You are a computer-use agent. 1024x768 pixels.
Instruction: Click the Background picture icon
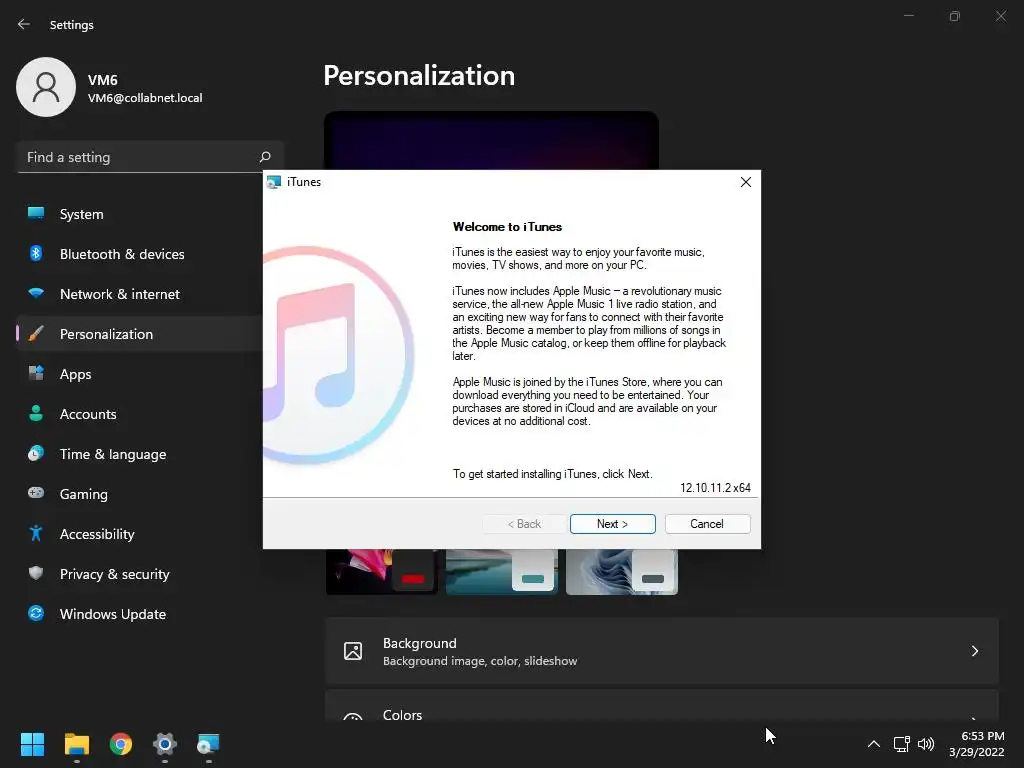pyautogui.click(x=353, y=651)
